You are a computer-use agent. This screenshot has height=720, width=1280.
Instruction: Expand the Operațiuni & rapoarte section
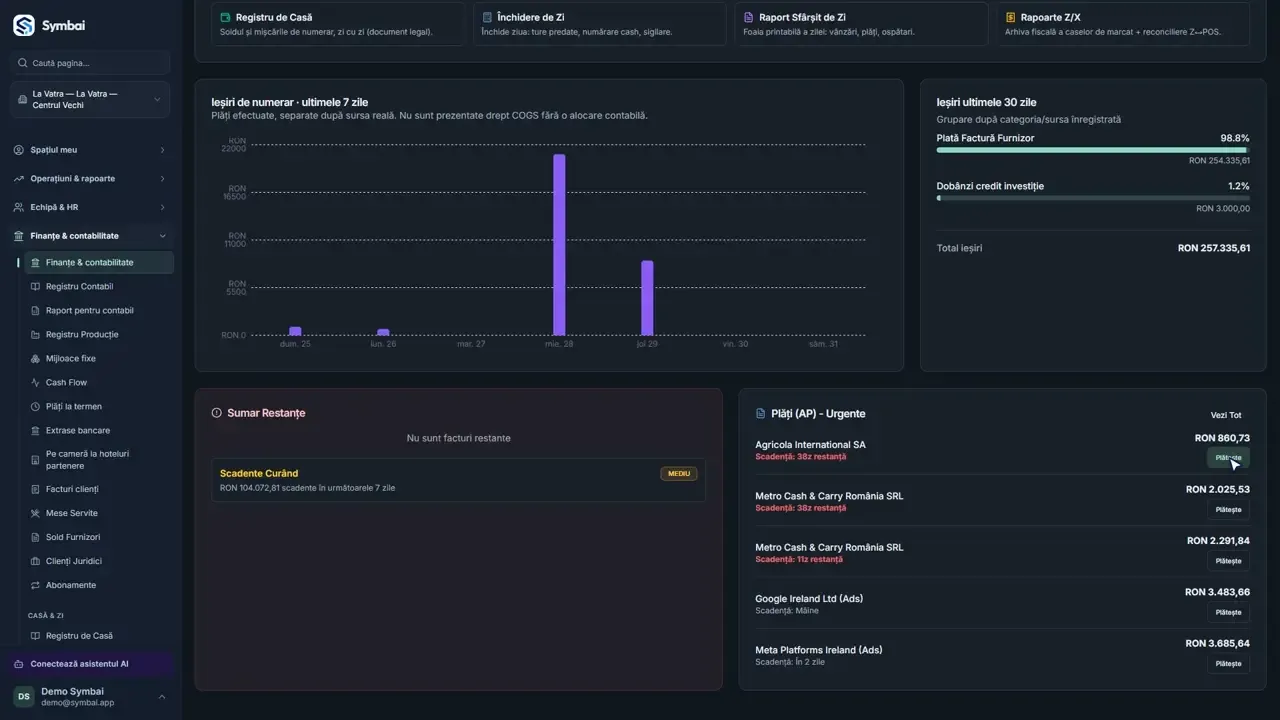tap(163, 179)
